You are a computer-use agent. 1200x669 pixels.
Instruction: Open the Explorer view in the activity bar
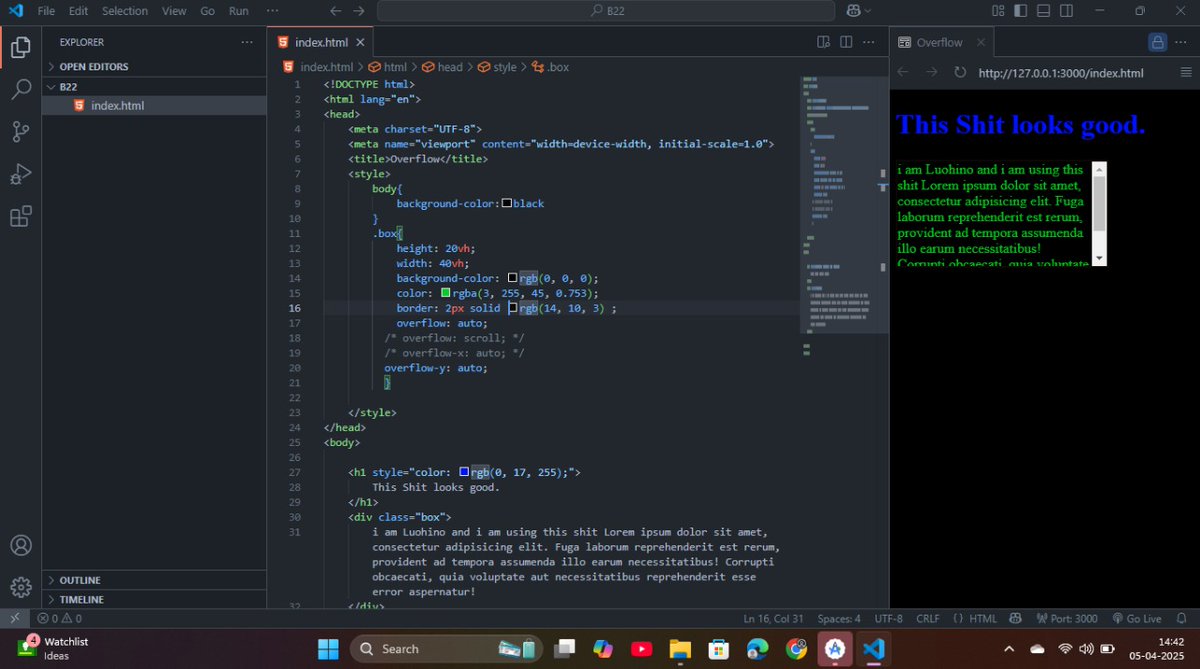(20, 47)
